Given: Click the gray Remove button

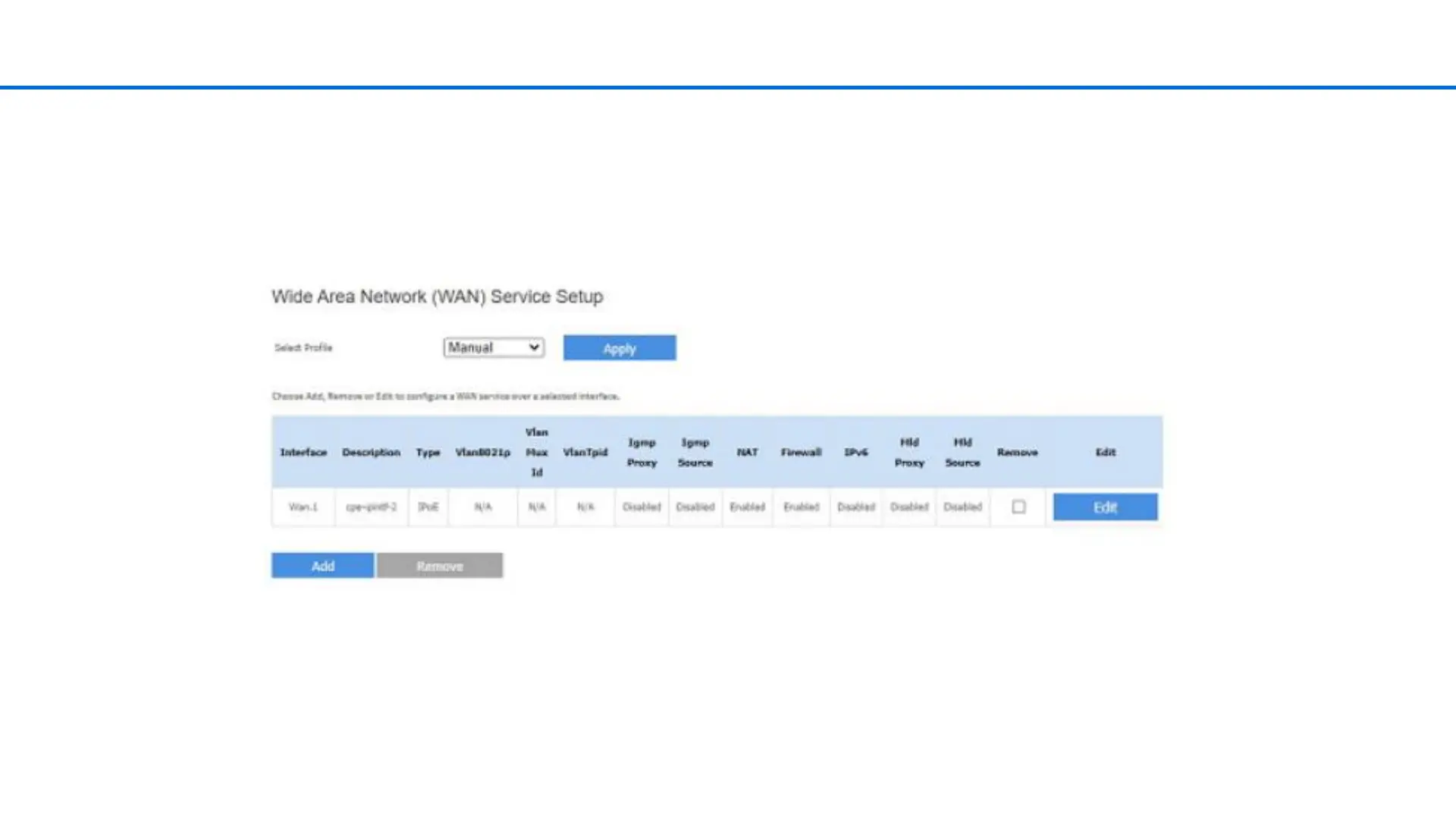Looking at the screenshot, I should coord(439,566).
